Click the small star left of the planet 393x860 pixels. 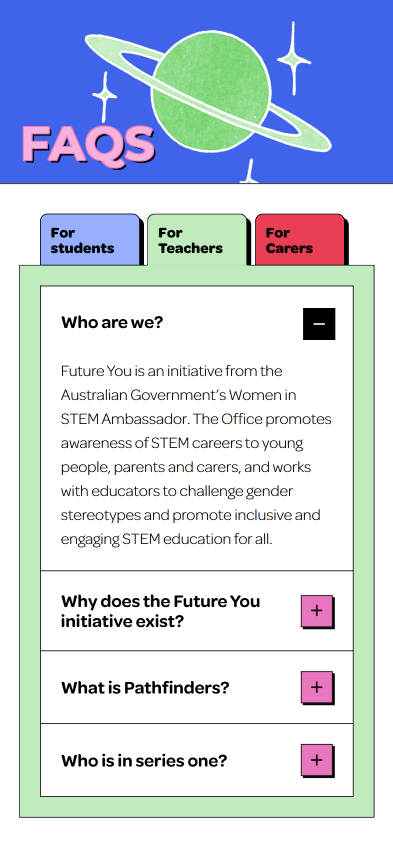coord(104,96)
